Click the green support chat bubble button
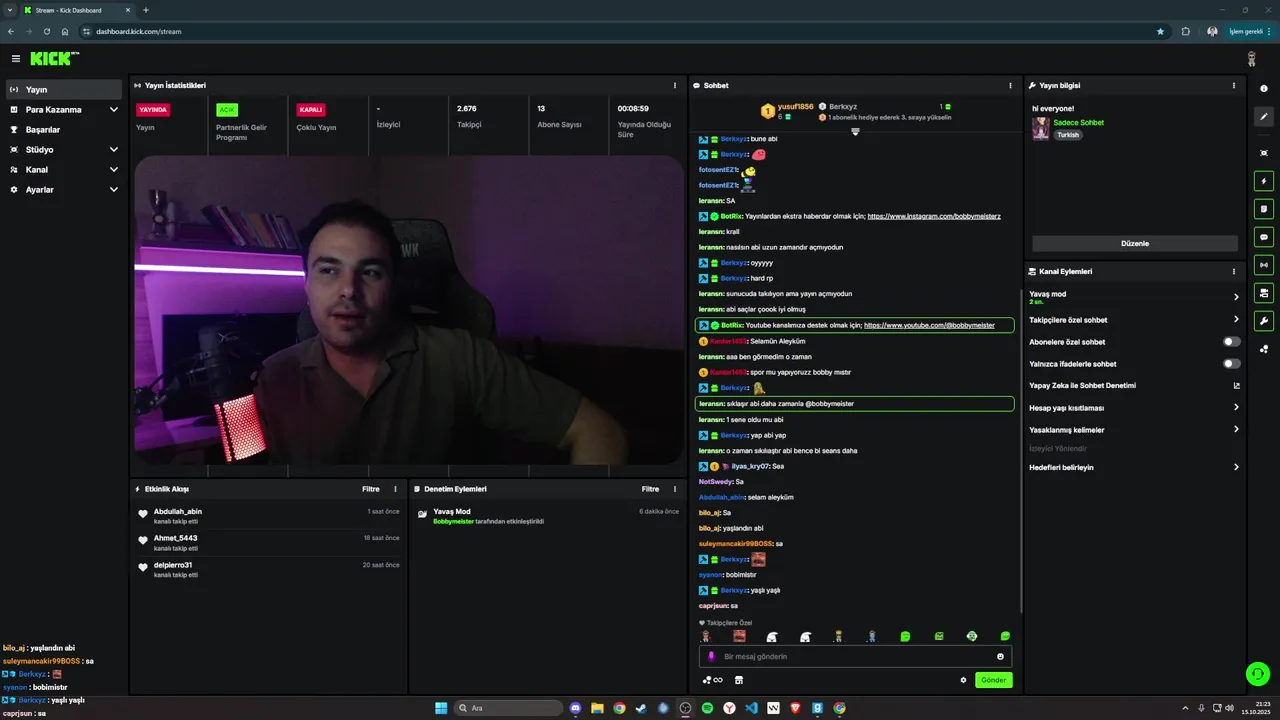Viewport: 1280px width, 720px height. point(1258,674)
